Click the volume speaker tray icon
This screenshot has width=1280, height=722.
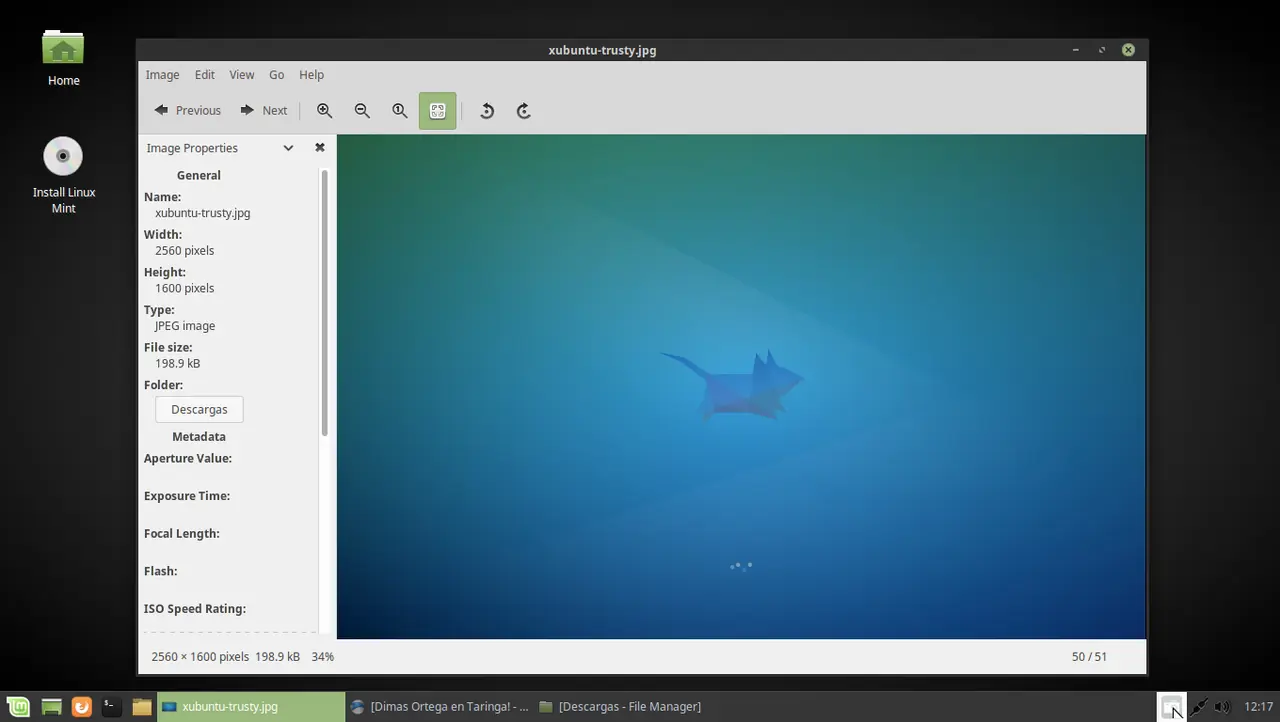point(1222,707)
